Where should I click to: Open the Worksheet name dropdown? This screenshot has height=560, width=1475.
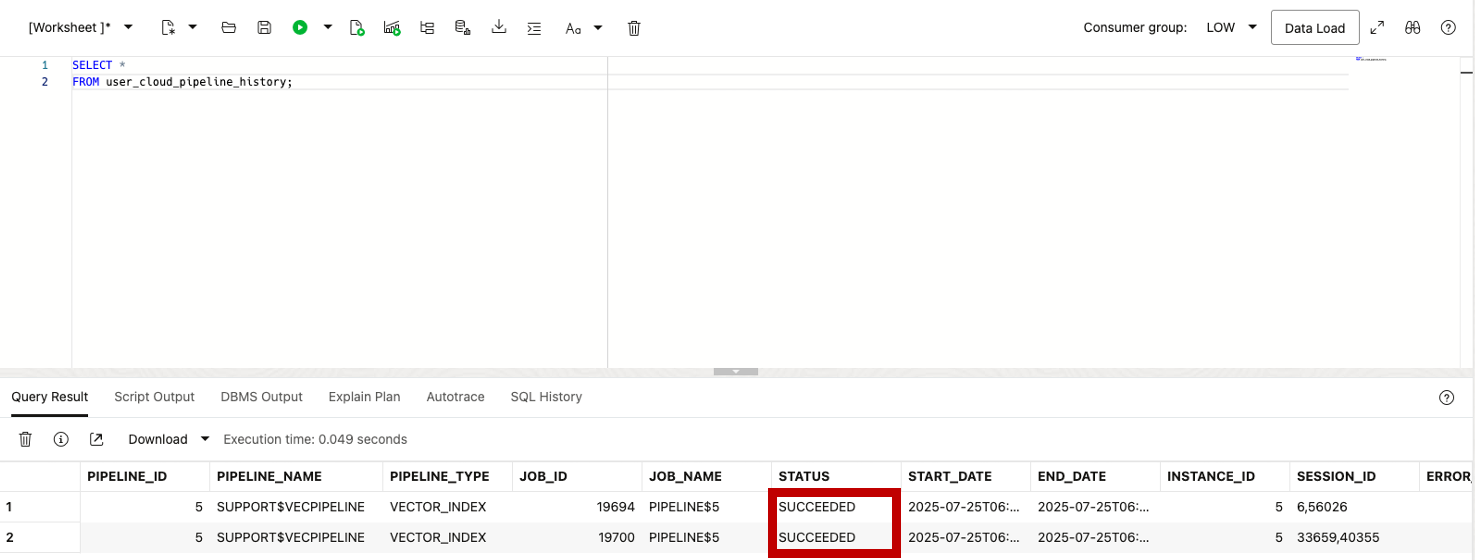(x=128, y=28)
